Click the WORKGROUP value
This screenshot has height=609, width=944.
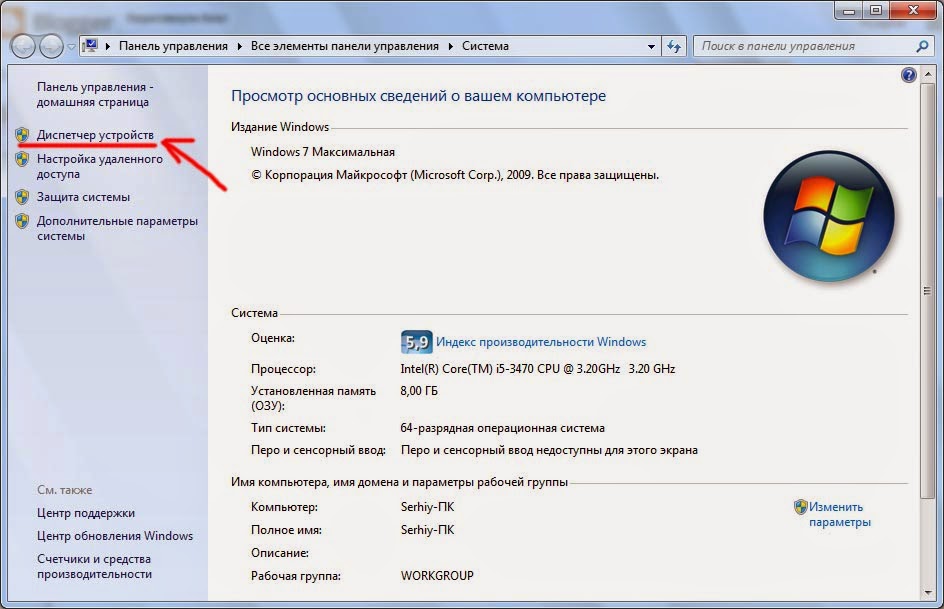pos(437,575)
